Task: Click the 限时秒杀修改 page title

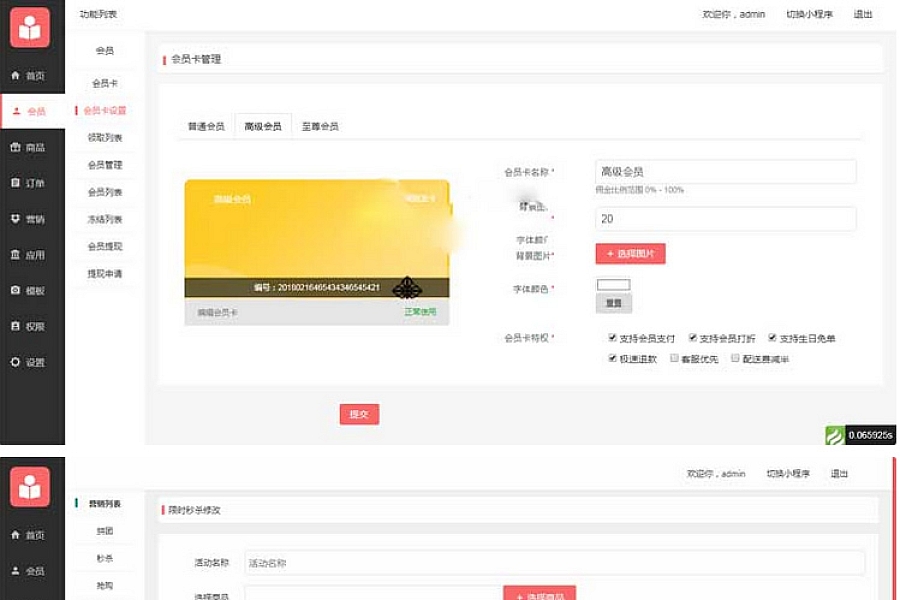Action: (x=195, y=510)
